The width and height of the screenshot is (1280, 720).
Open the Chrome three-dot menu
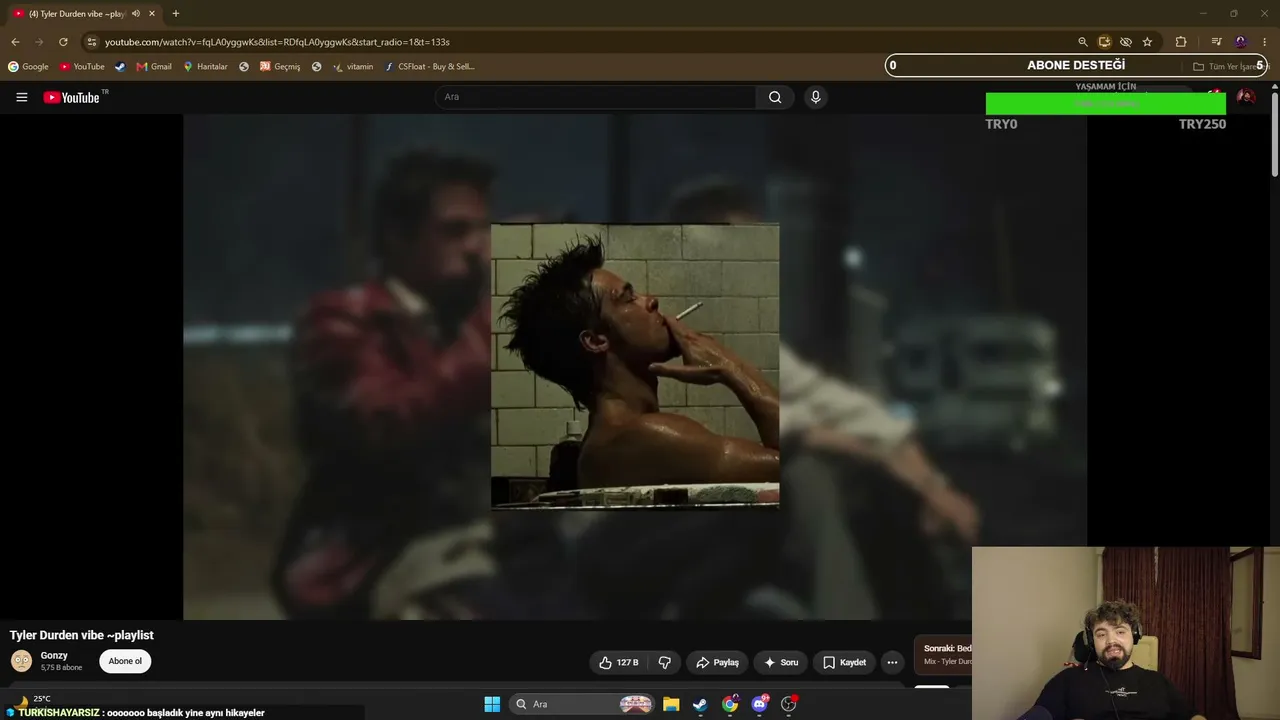point(1265,42)
